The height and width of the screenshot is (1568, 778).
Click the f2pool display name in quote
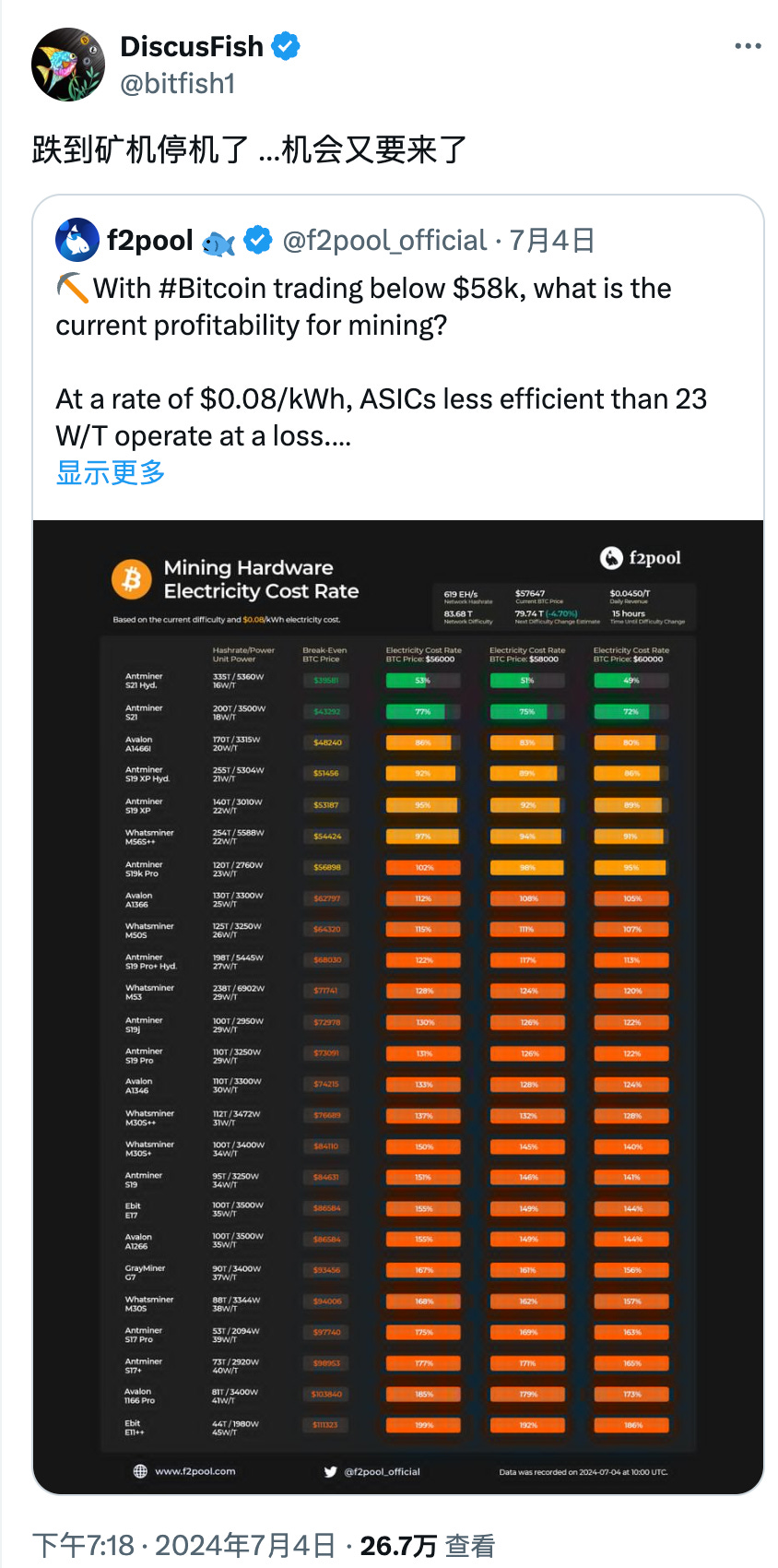point(149,241)
